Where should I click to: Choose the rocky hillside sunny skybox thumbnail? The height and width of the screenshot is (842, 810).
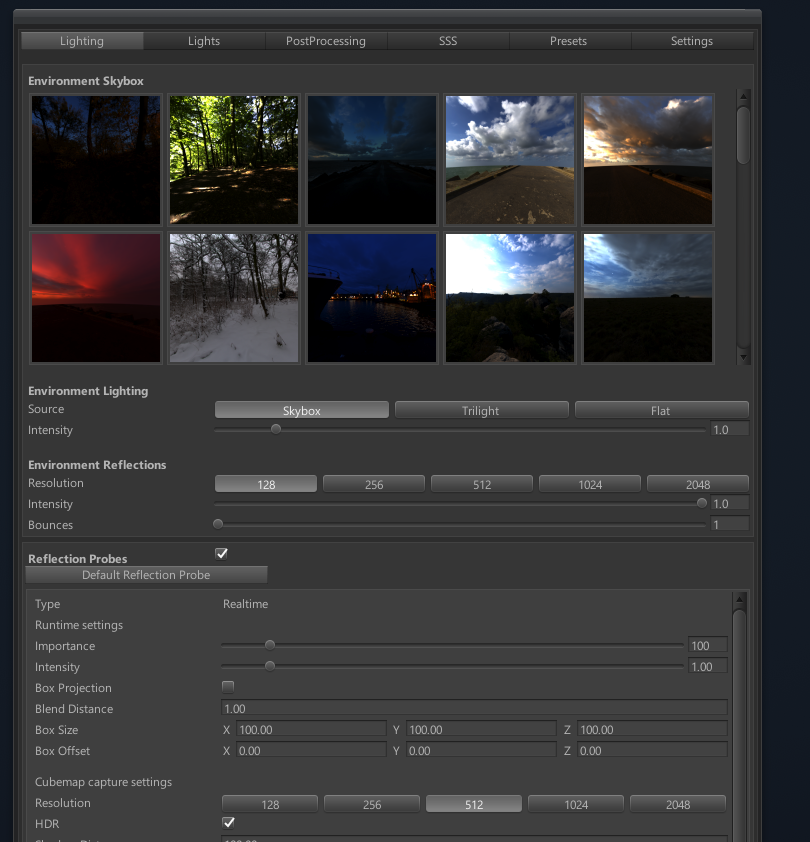pos(510,298)
